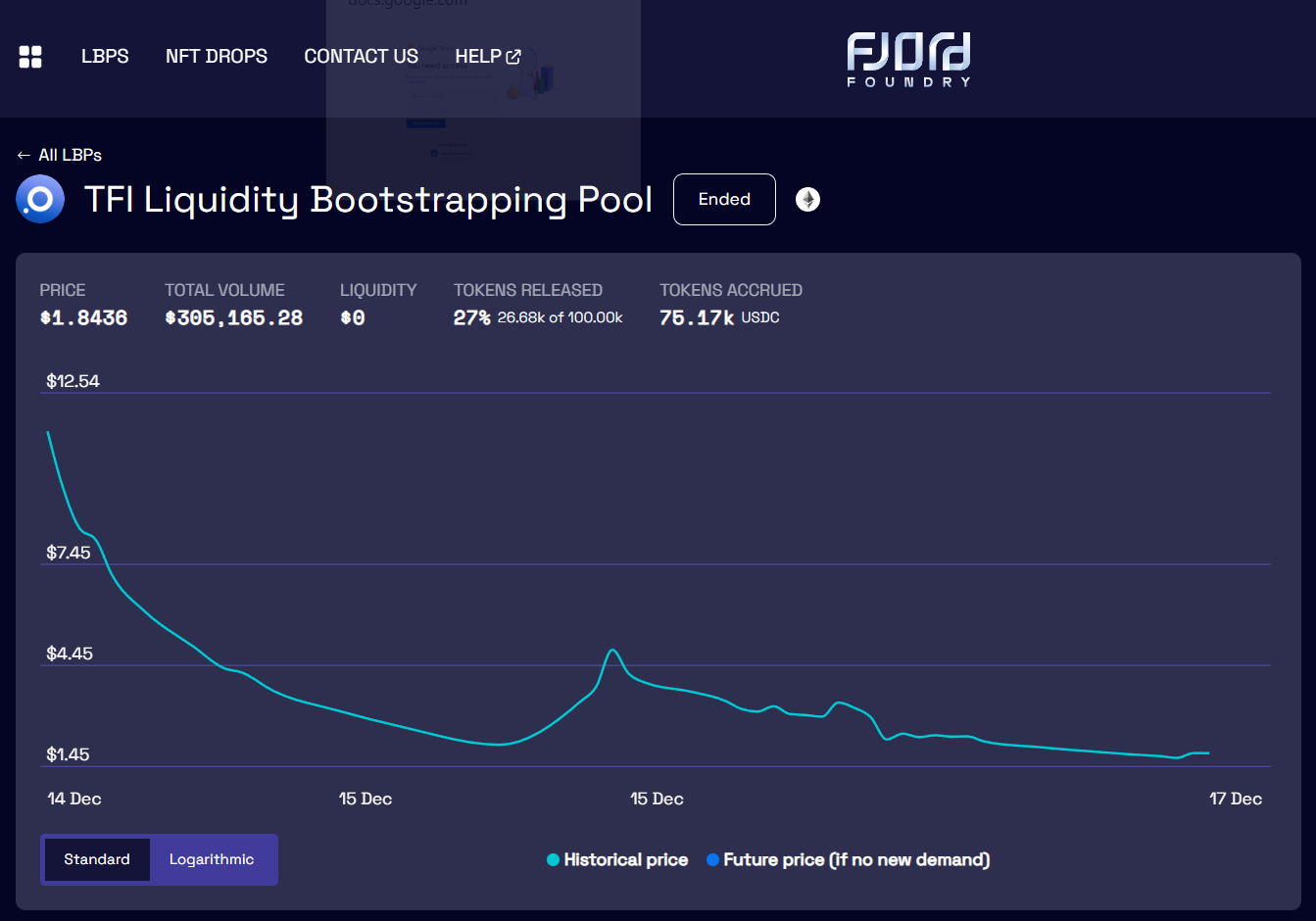The width and height of the screenshot is (1316, 921).
Task: Click the Ended status button
Action: 724,199
